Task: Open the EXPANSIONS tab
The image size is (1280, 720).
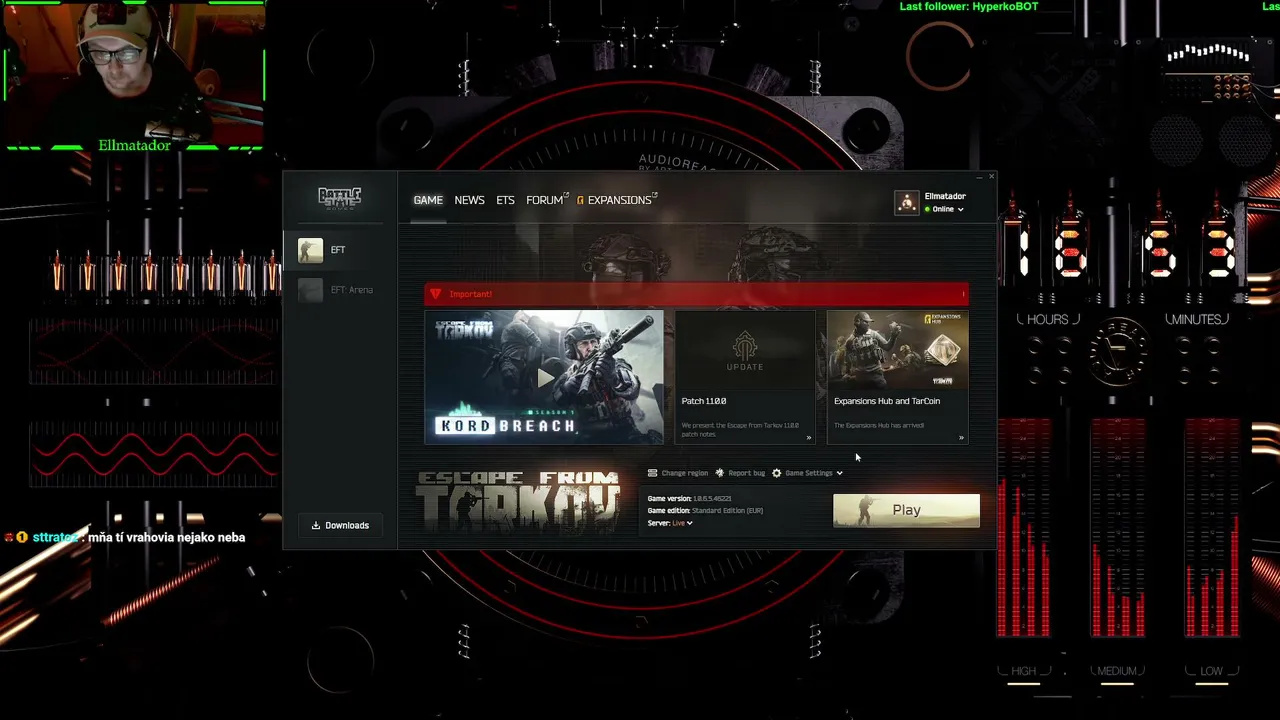Action: pyautogui.click(x=617, y=200)
